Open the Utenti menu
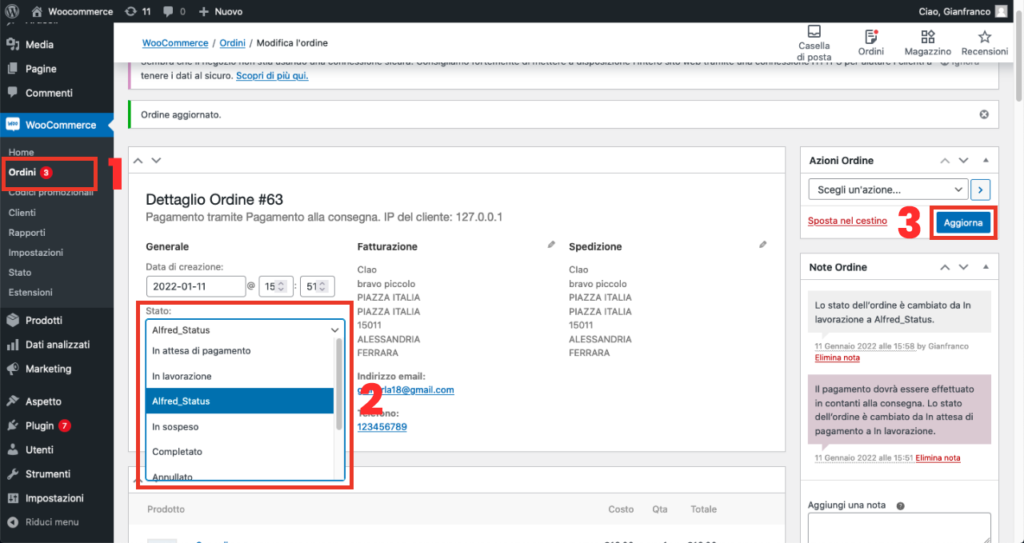 click(39, 450)
